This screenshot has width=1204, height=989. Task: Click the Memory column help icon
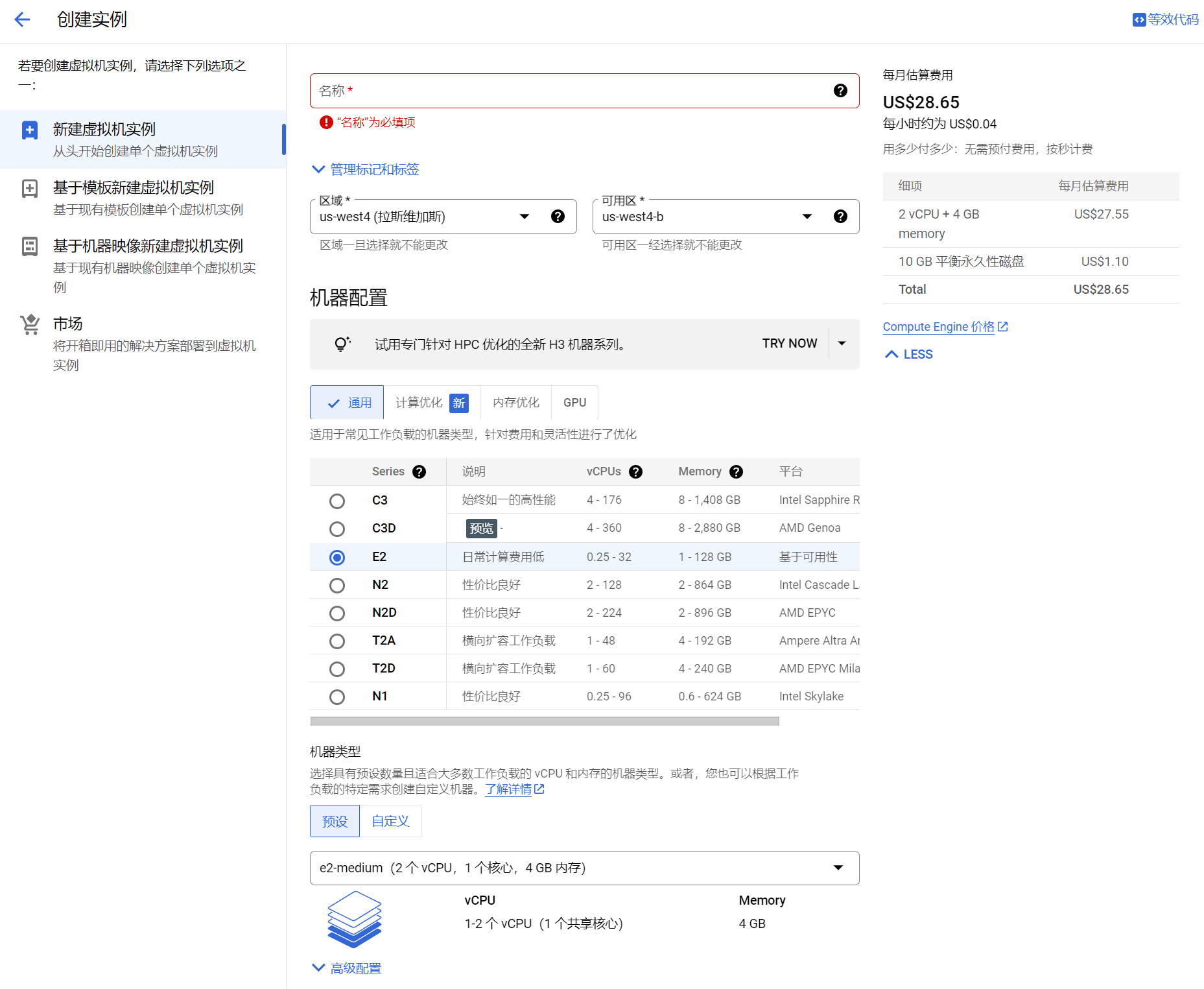pos(736,471)
